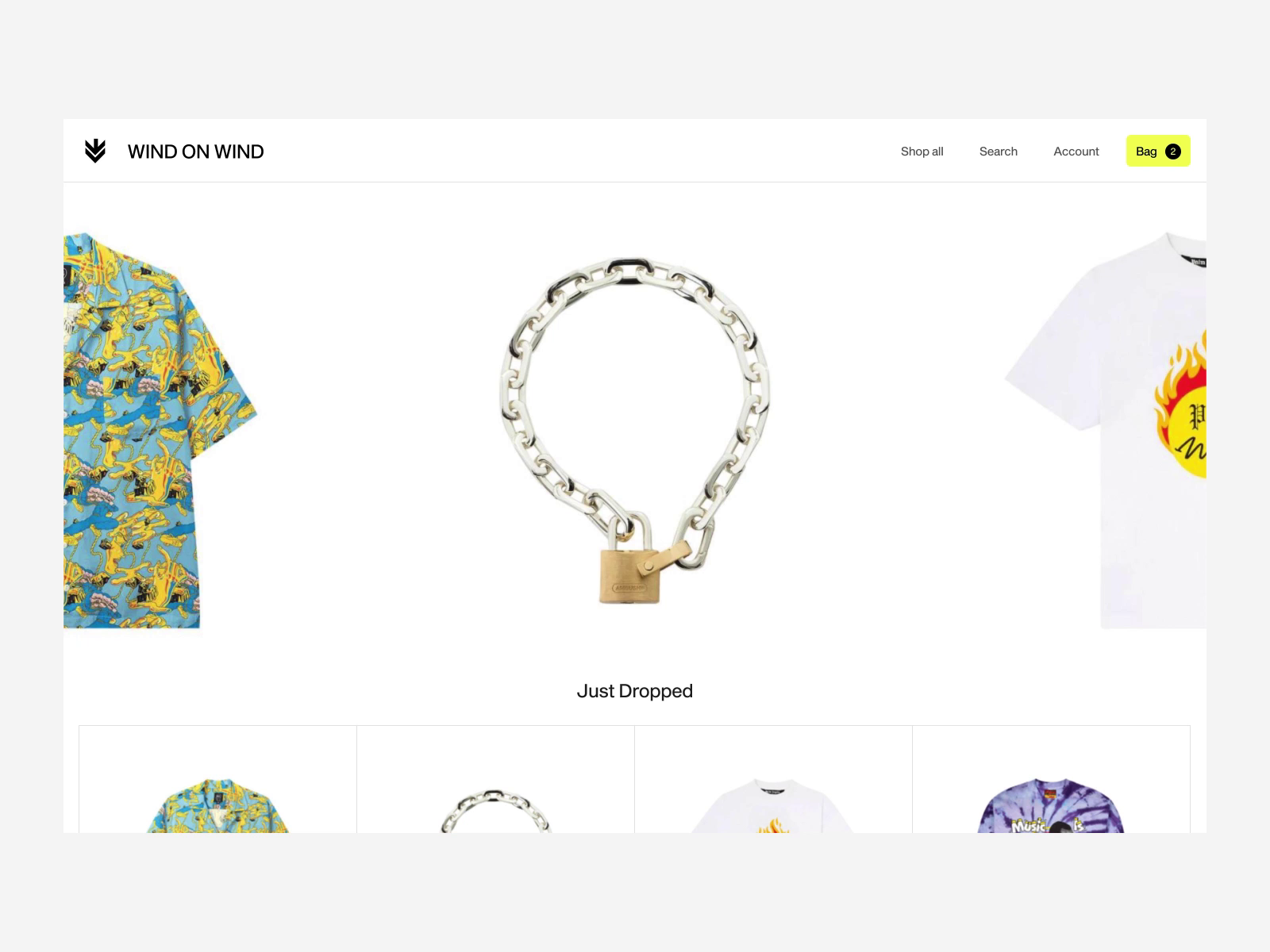Image resolution: width=1270 pixels, height=952 pixels.
Task: Open the chain necklace product card
Action: coord(495,779)
